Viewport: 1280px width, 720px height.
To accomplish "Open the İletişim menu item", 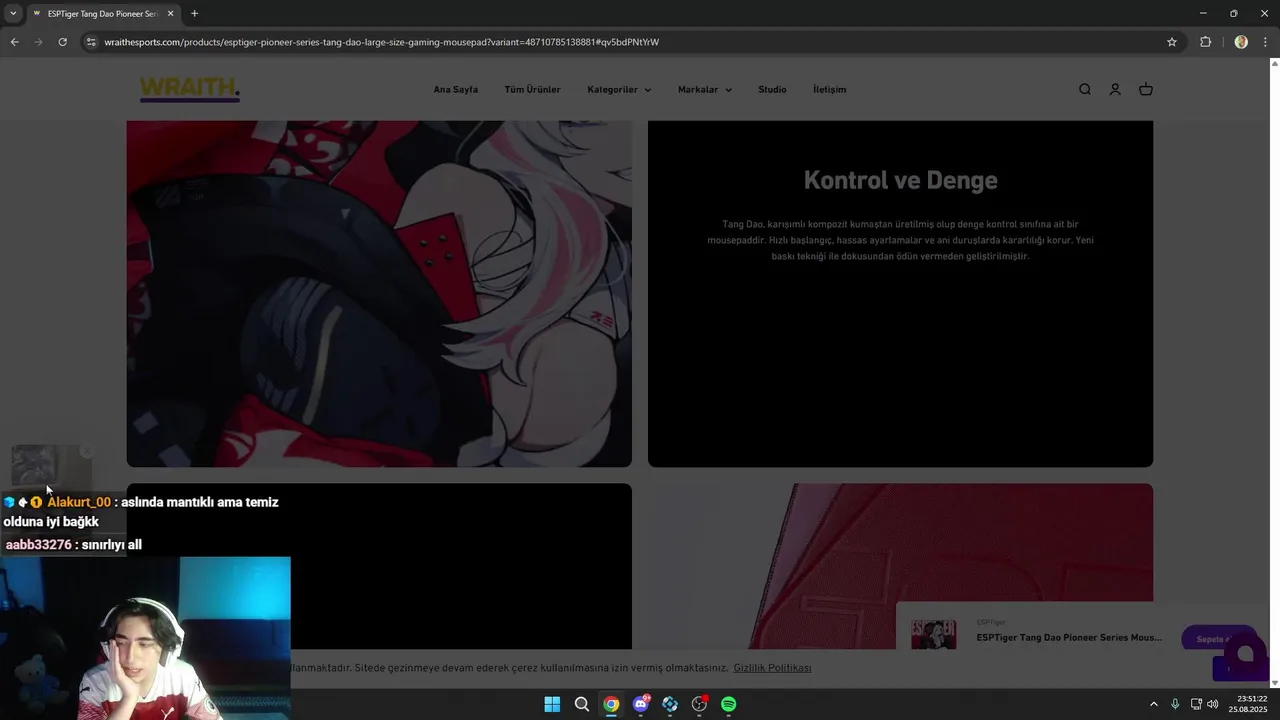I will (829, 89).
